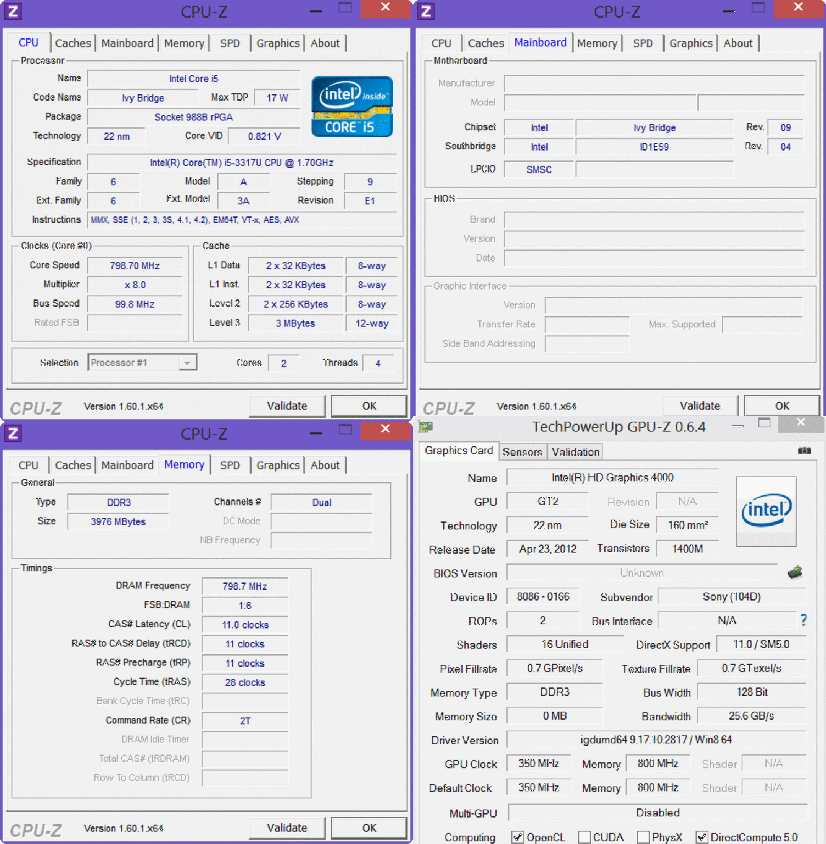826x844 pixels.
Task: Open Graphics tab in Mainboard window
Action: pos(691,43)
